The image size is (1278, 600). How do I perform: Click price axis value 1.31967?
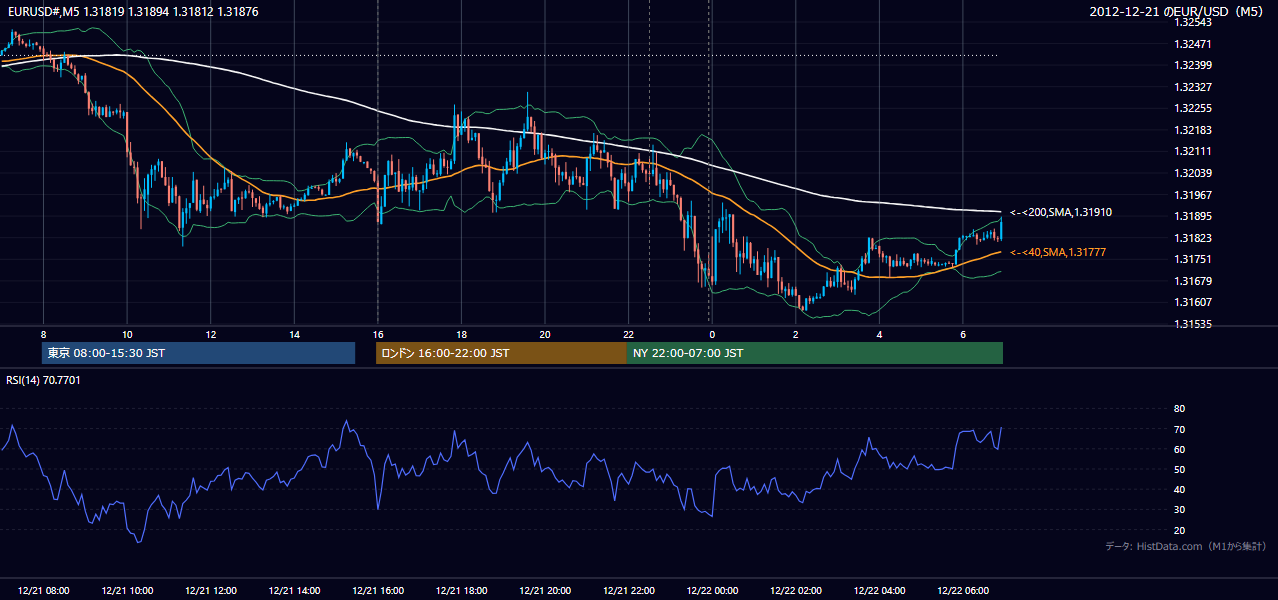[1193, 195]
